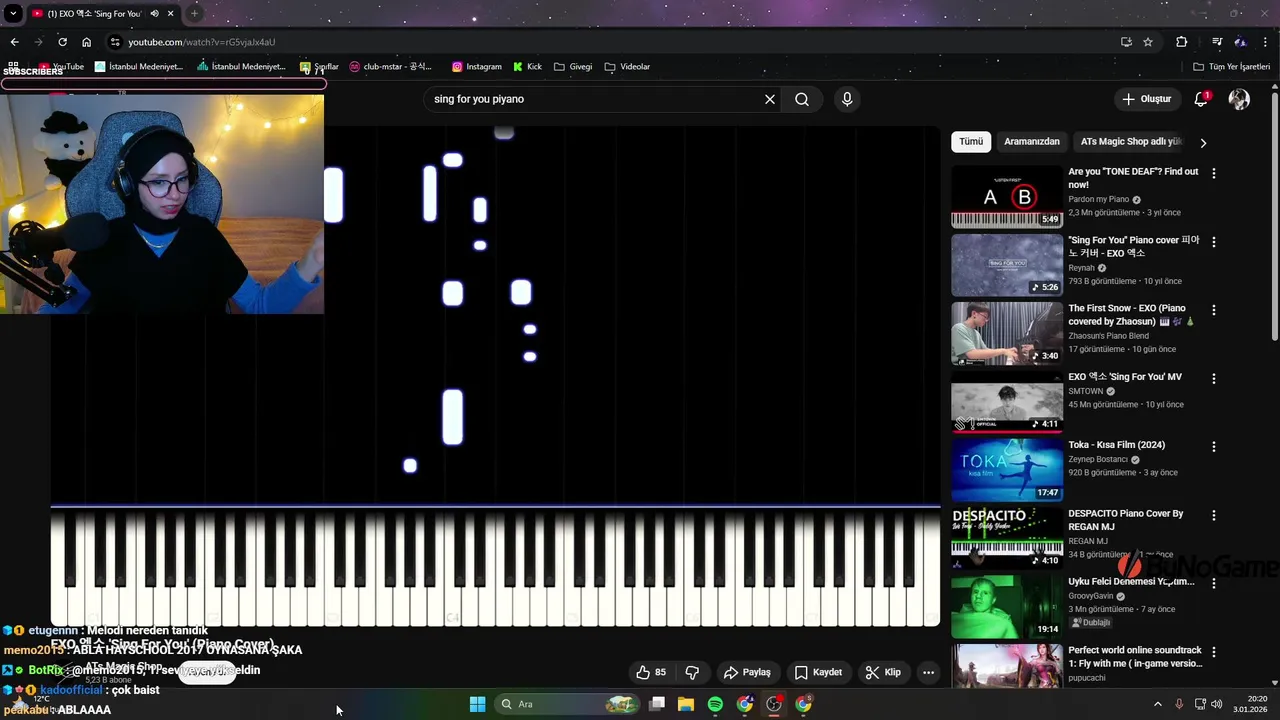The height and width of the screenshot is (720, 1280).
Task: Open "Uyku Felci Denemesi" video title
Action: [1131, 582]
